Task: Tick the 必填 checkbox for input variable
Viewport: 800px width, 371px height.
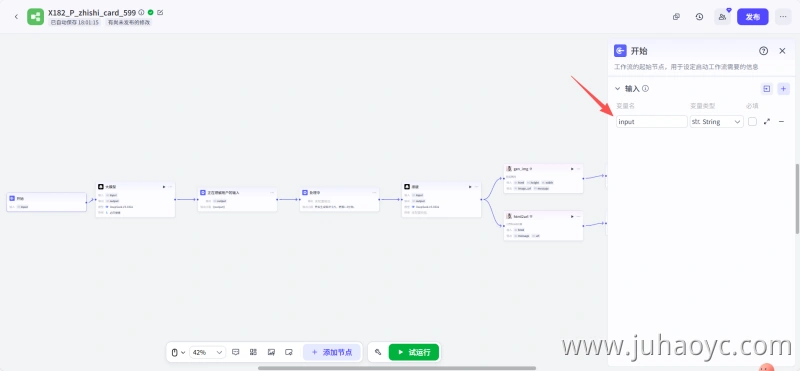Action: [752, 122]
